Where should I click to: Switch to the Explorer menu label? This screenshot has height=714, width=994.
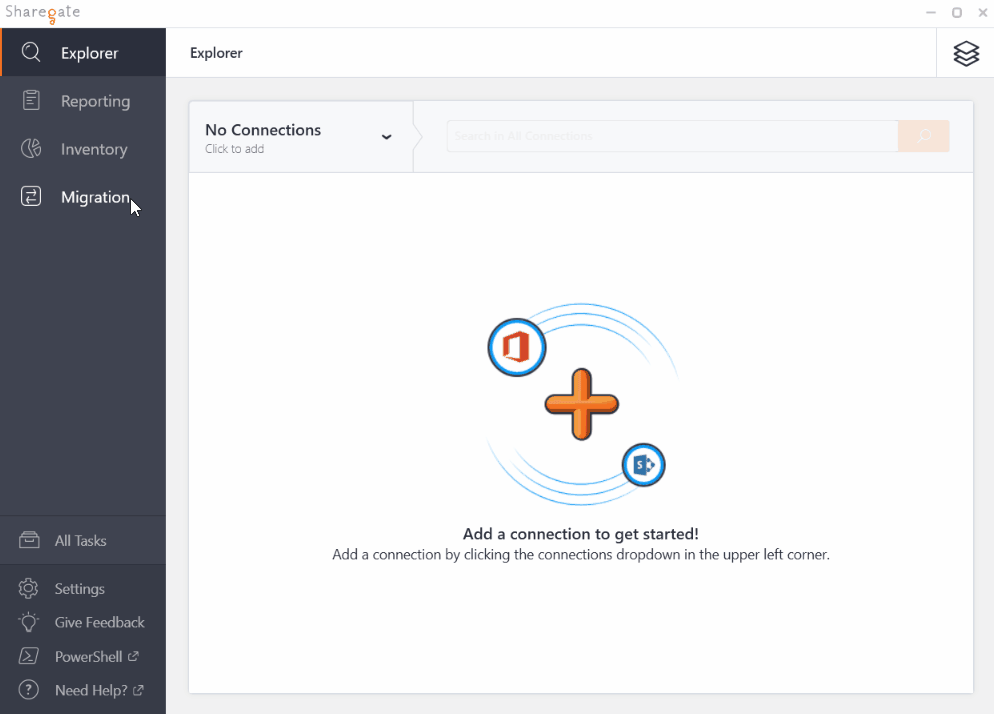(89, 53)
